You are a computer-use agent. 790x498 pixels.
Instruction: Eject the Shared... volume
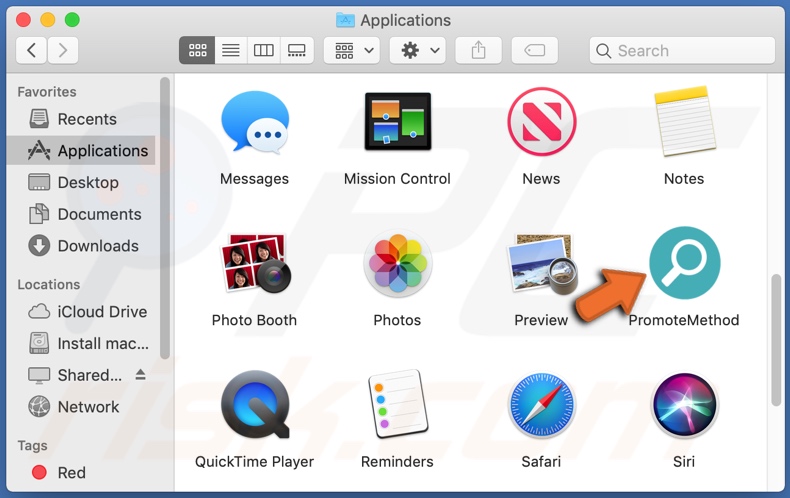(x=141, y=375)
